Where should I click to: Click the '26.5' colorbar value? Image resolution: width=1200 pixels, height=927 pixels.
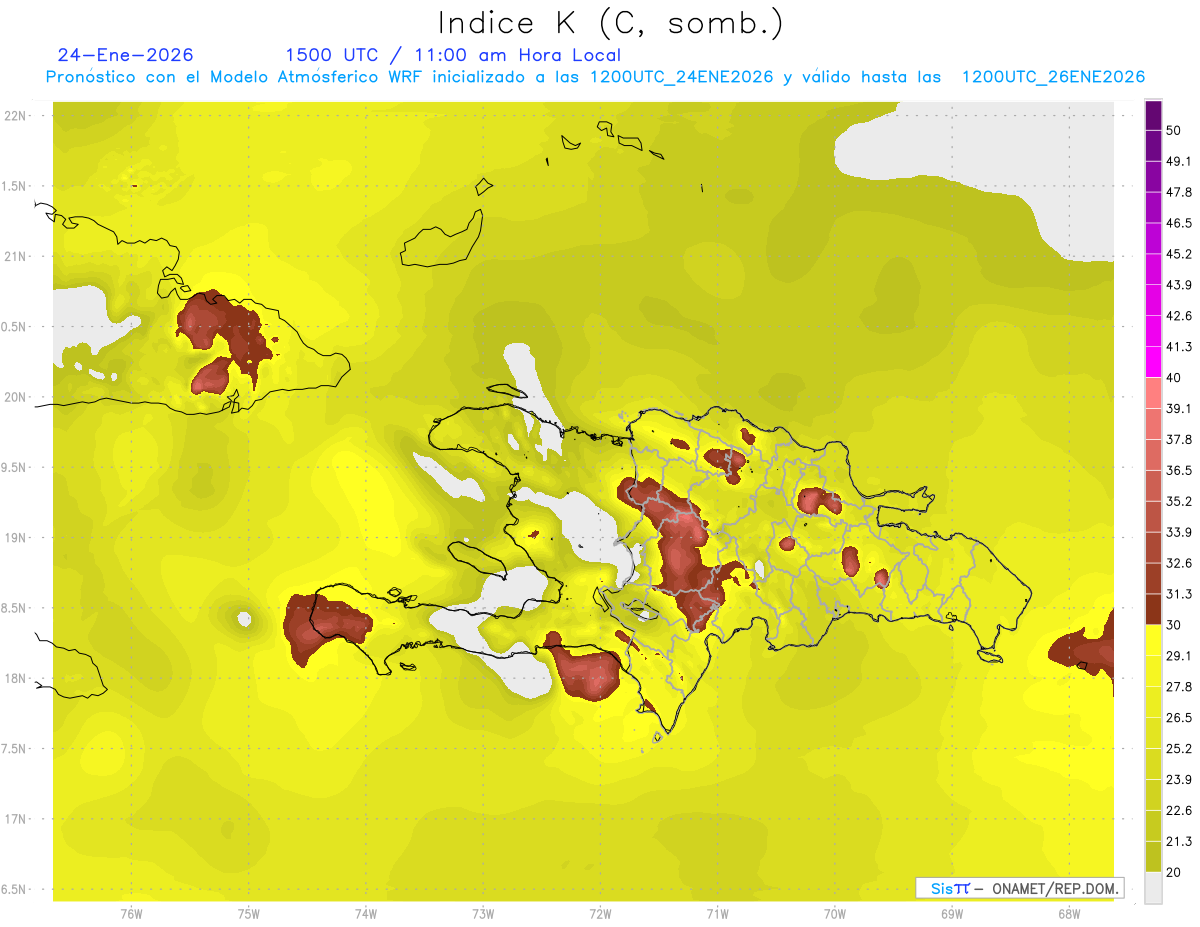(x=1179, y=717)
